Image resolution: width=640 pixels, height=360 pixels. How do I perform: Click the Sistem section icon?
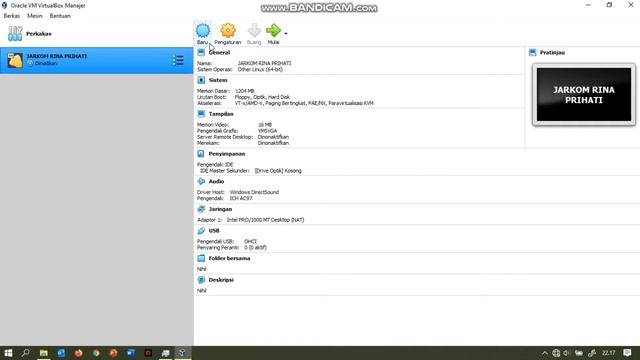(201, 80)
